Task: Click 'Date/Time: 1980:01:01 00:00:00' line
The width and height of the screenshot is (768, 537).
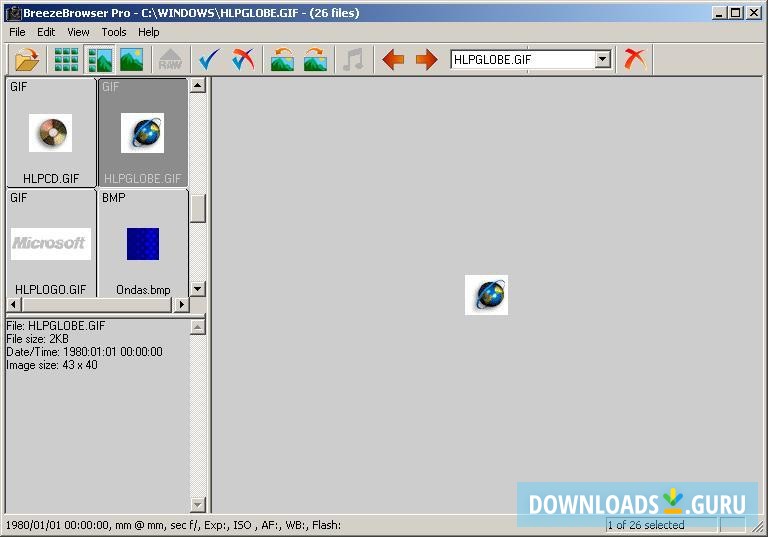Action: pos(84,352)
